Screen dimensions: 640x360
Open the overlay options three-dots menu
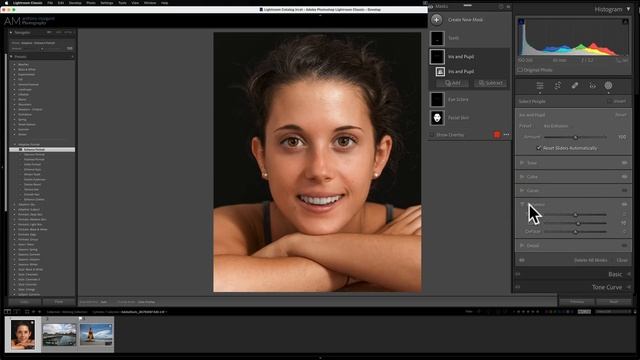[x=506, y=135]
